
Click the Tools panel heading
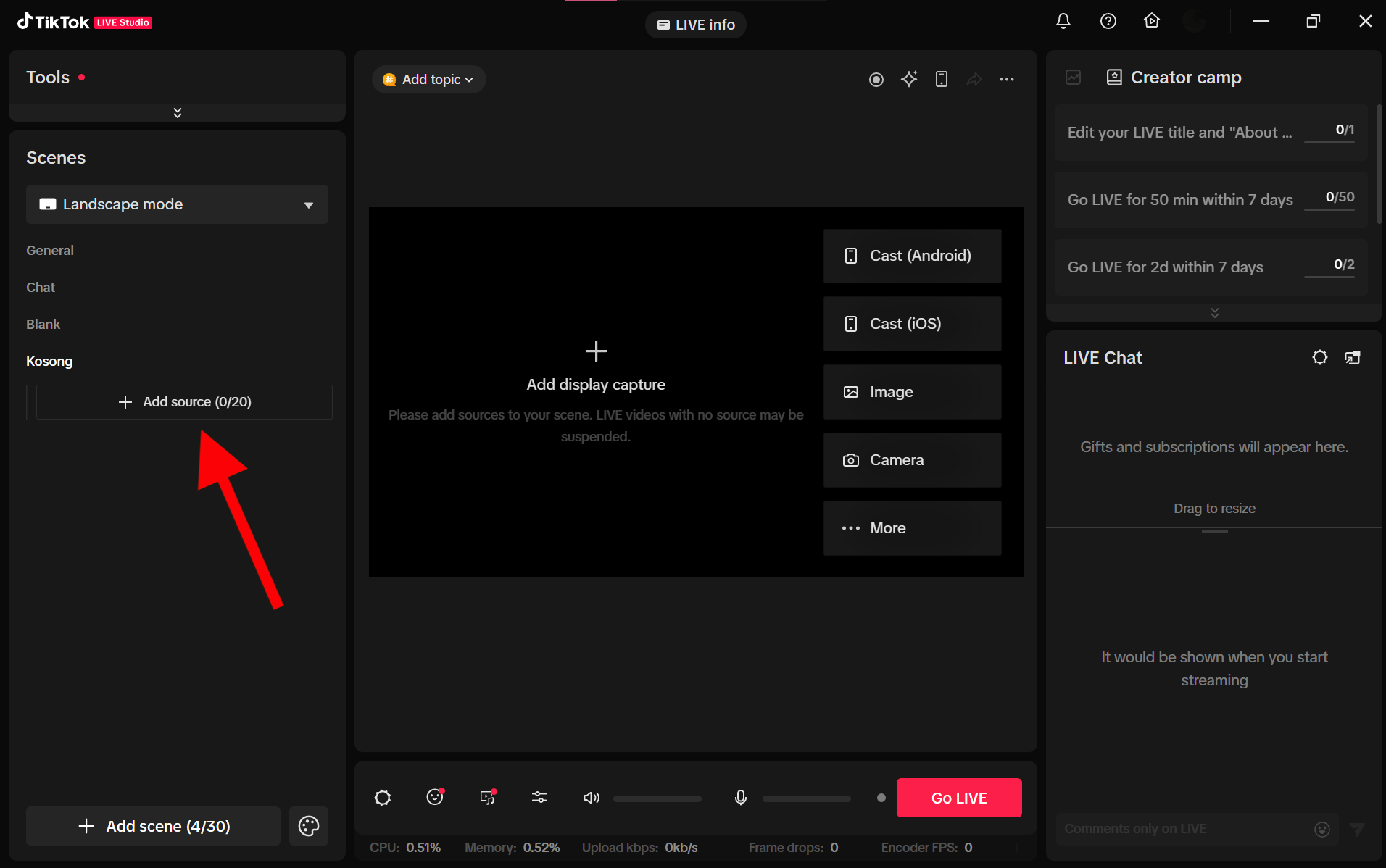(48, 78)
